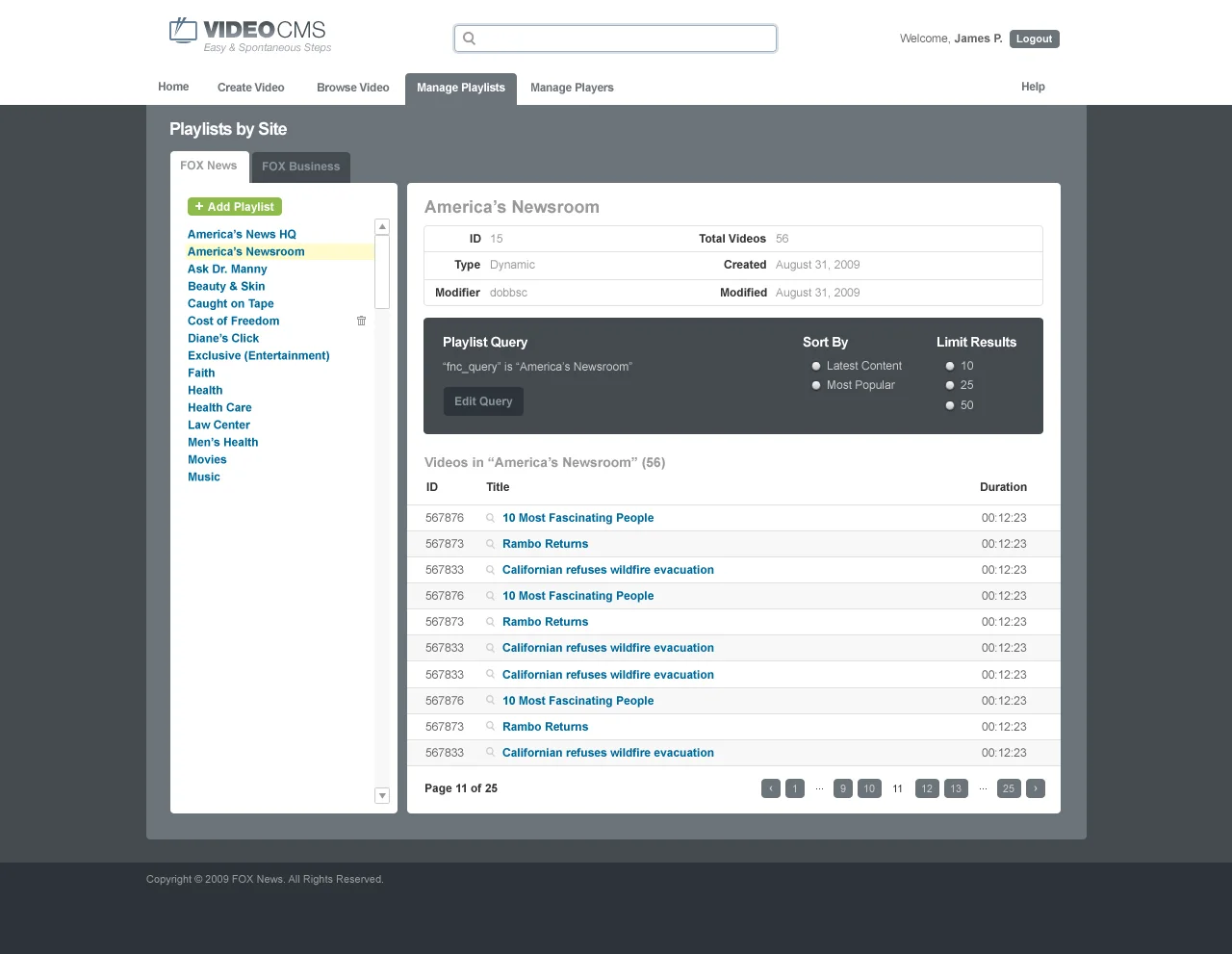This screenshot has height=954, width=1232.
Task: Go to previous page arrow in pagination
Action: click(x=770, y=788)
